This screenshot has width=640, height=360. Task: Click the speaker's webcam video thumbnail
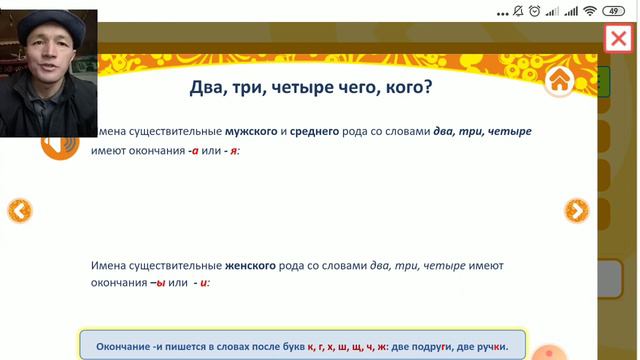pos(49,73)
